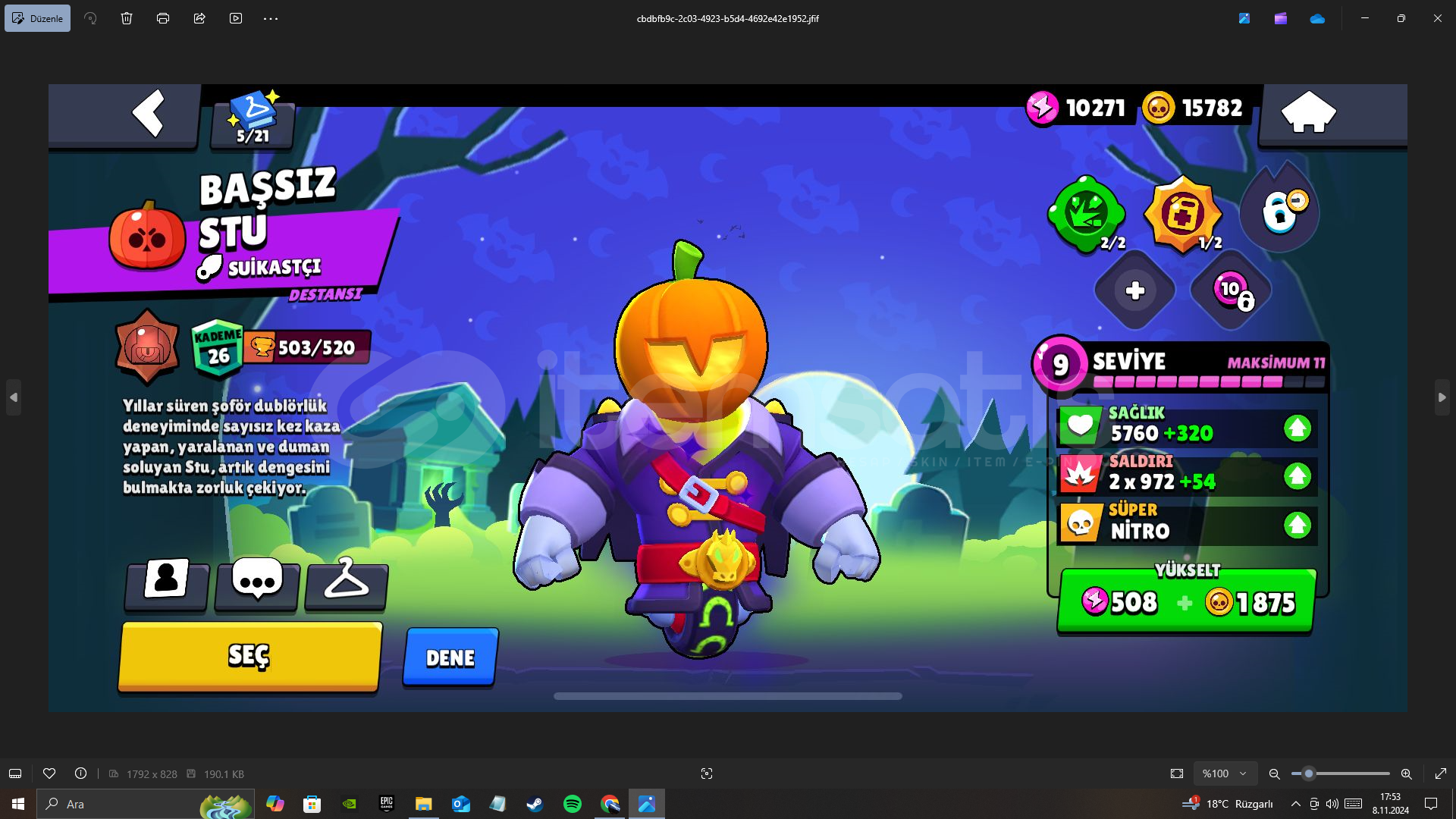Click the SUİKASTÇI class label
Viewport: 1456px width, 819px height.
pyautogui.click(x=275, y=268)
